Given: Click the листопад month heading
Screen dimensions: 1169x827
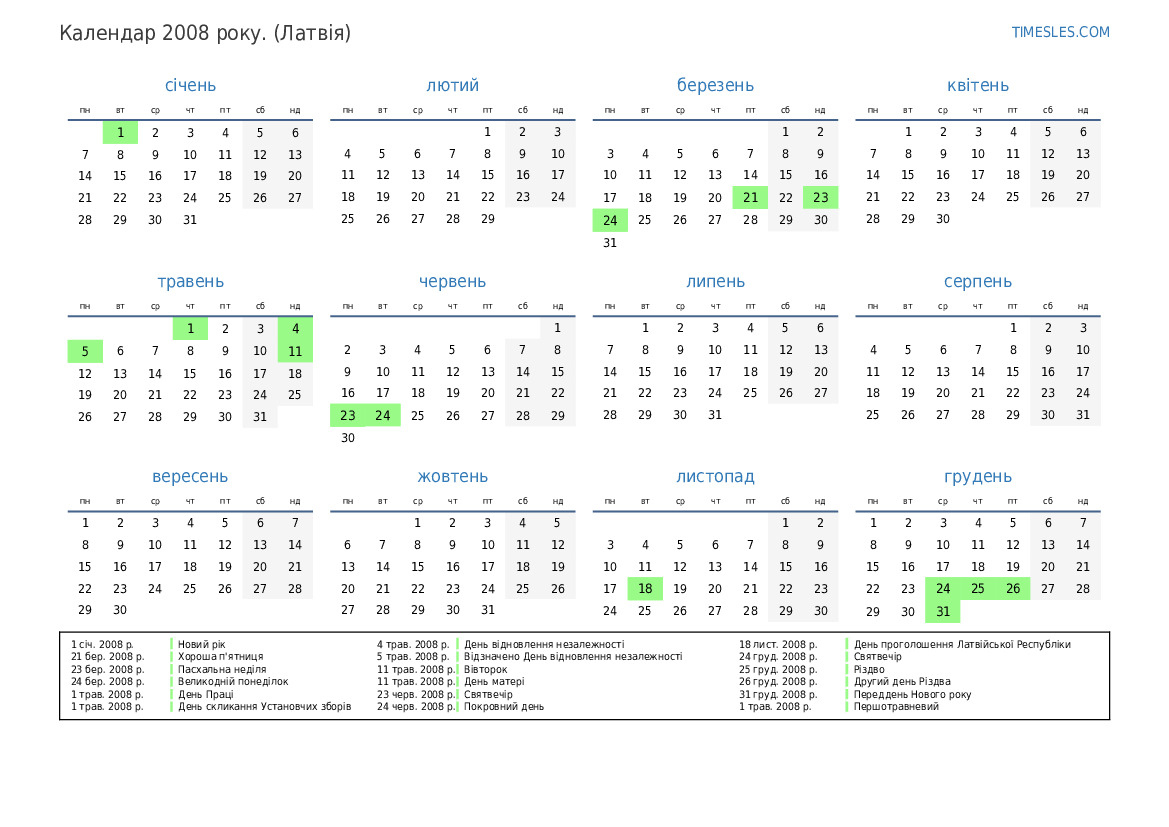Looking at the screenshot, I should click(715, 477).
